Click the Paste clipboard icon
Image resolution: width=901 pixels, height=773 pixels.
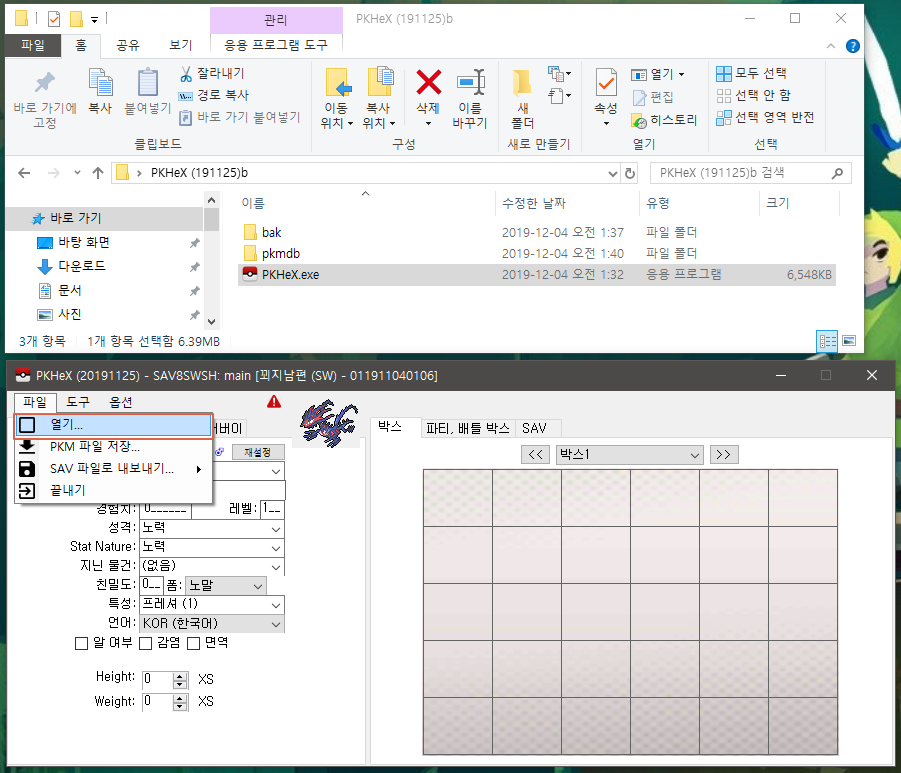pos(148,82)
